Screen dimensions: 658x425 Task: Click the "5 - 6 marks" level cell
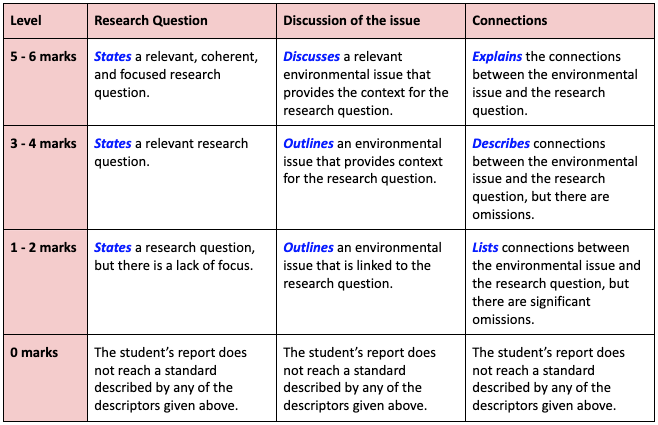coord(43,57)
